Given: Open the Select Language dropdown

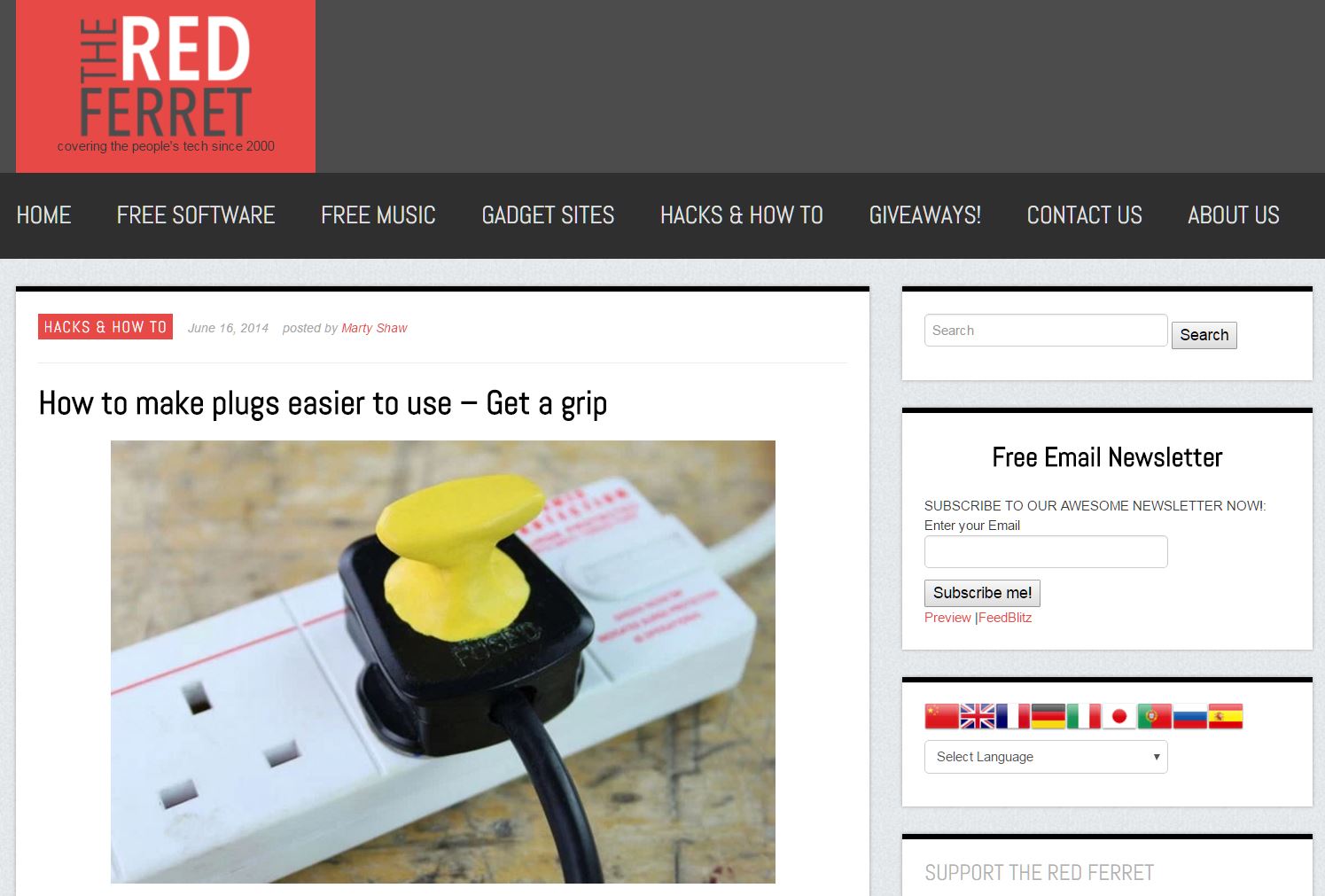Looking at the screenshot, I should [1046, 757].
